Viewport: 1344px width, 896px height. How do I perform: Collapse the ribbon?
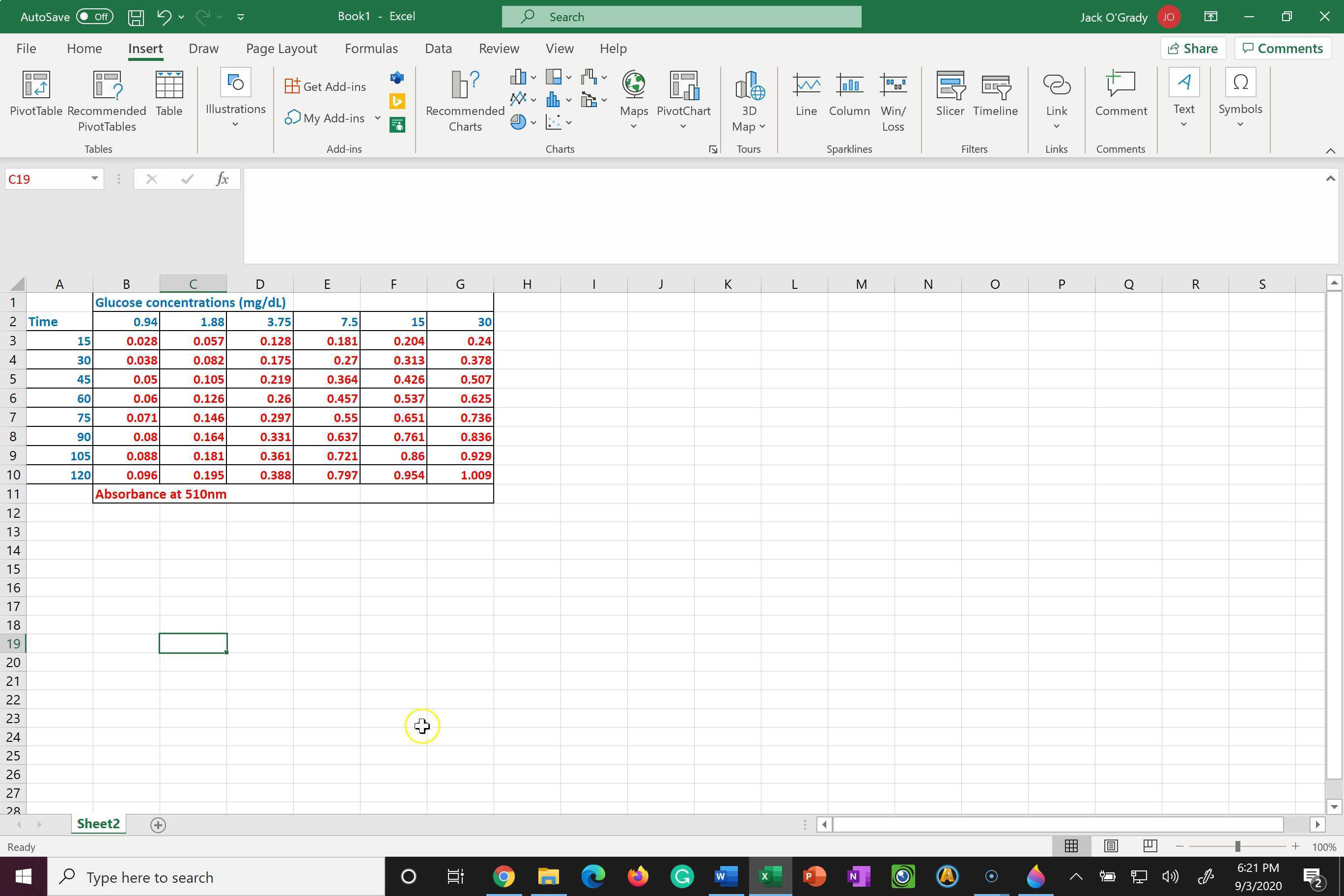(1331, 150)
